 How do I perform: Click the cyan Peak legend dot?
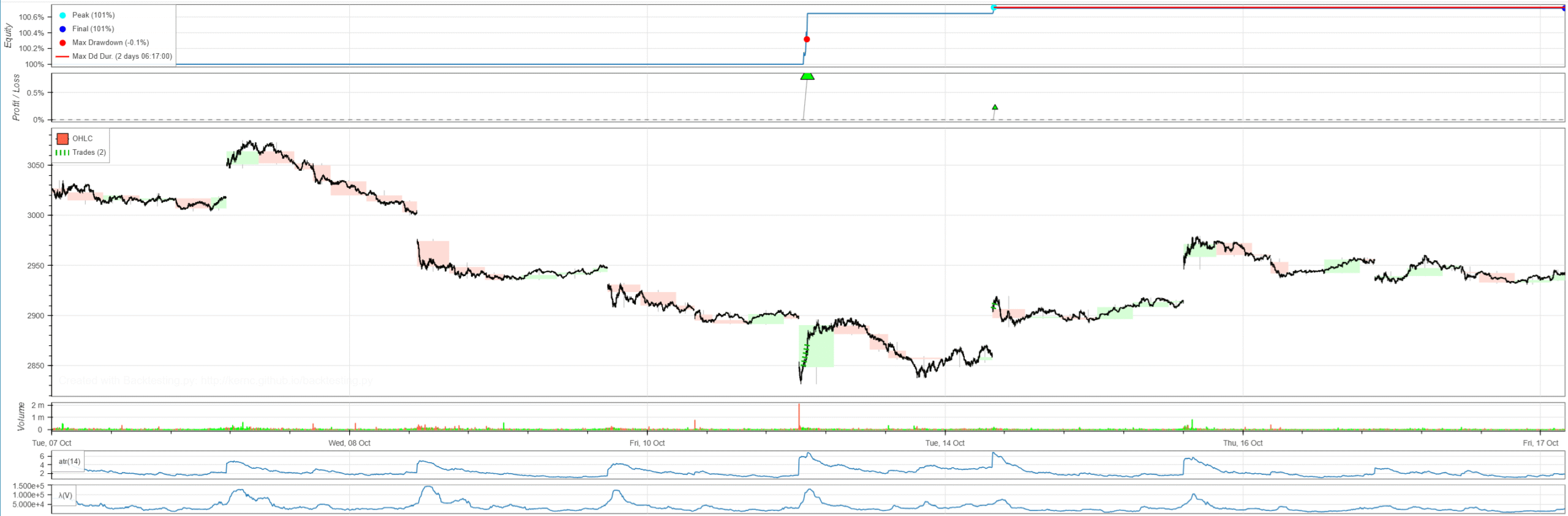click(62, 15)
